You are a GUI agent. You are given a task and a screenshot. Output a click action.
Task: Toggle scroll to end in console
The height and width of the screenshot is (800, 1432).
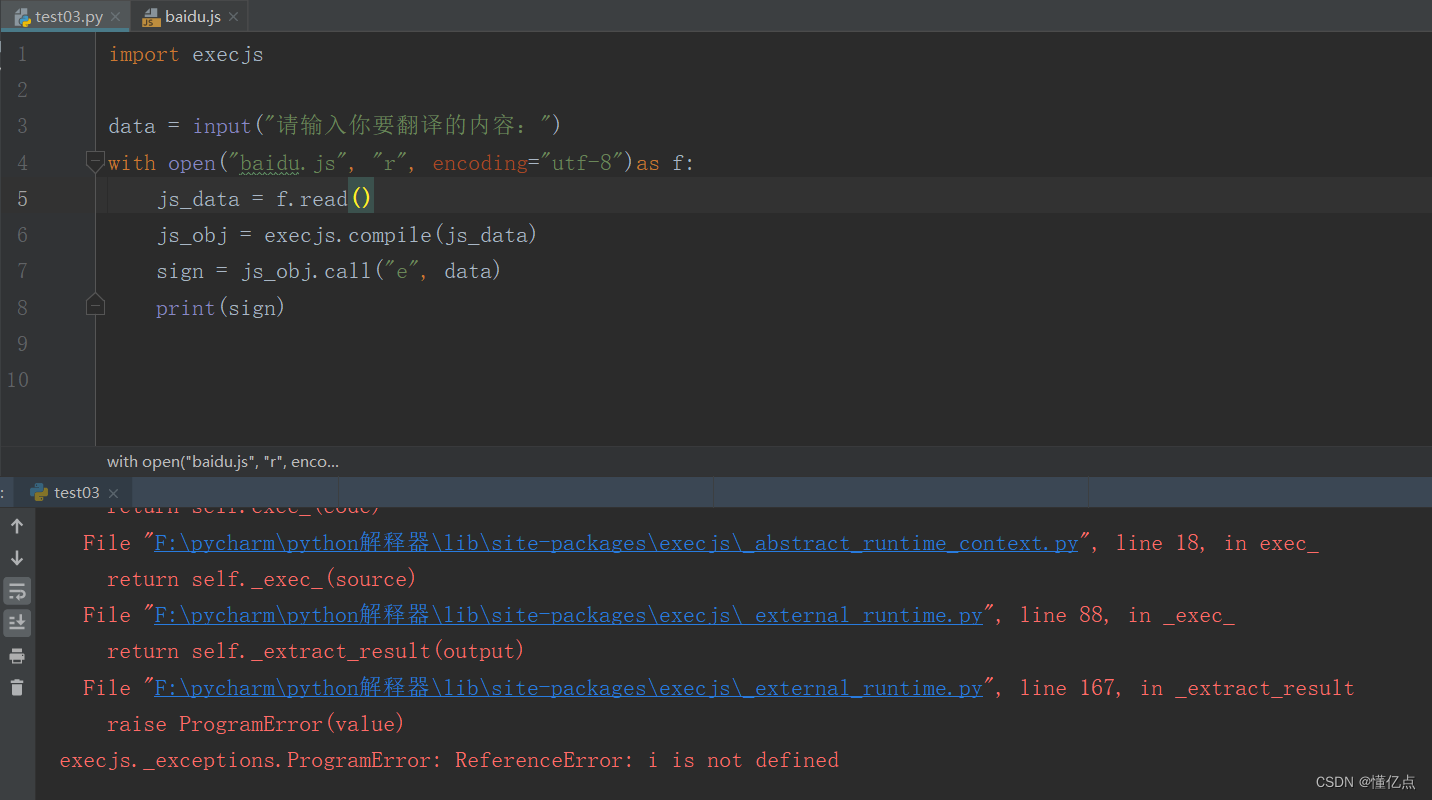pos(17,623)
